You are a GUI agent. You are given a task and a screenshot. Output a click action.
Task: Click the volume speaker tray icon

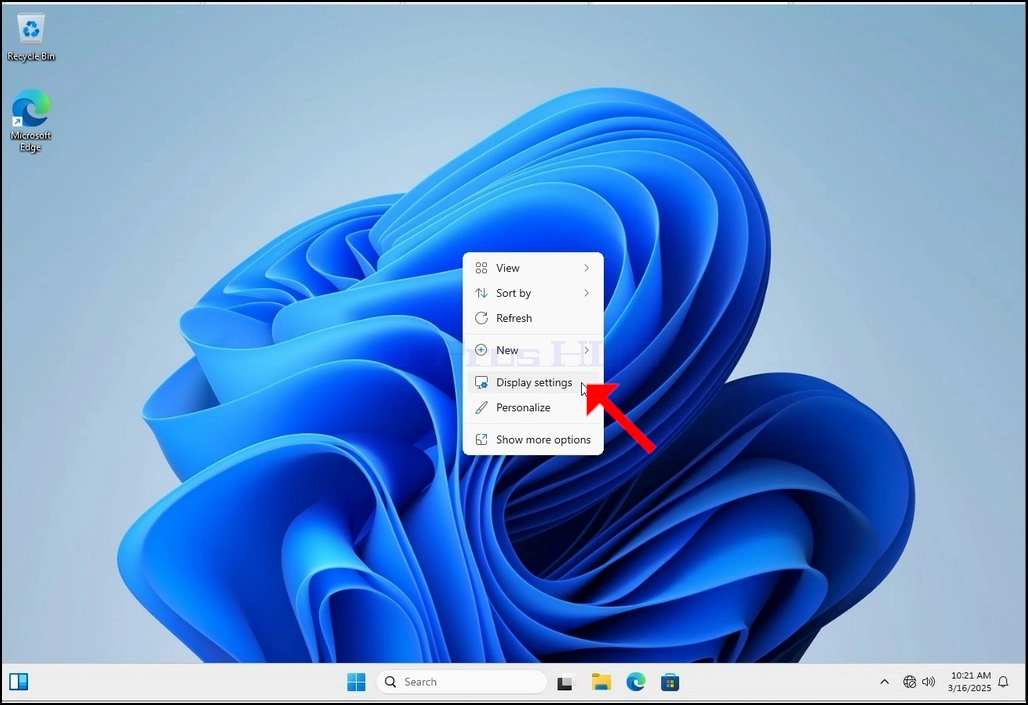pos(928,682)
